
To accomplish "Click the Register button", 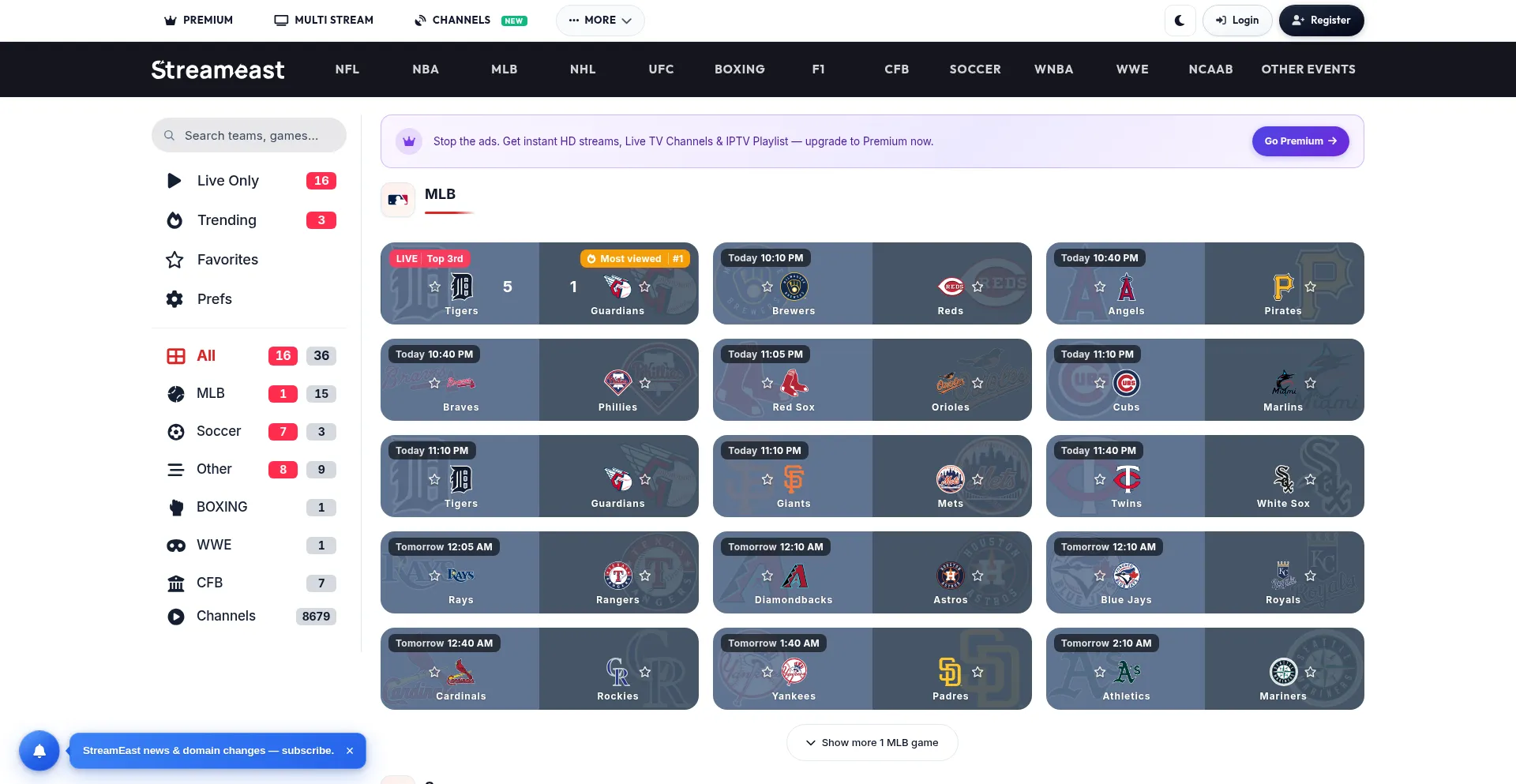I will pos(1321,21).
